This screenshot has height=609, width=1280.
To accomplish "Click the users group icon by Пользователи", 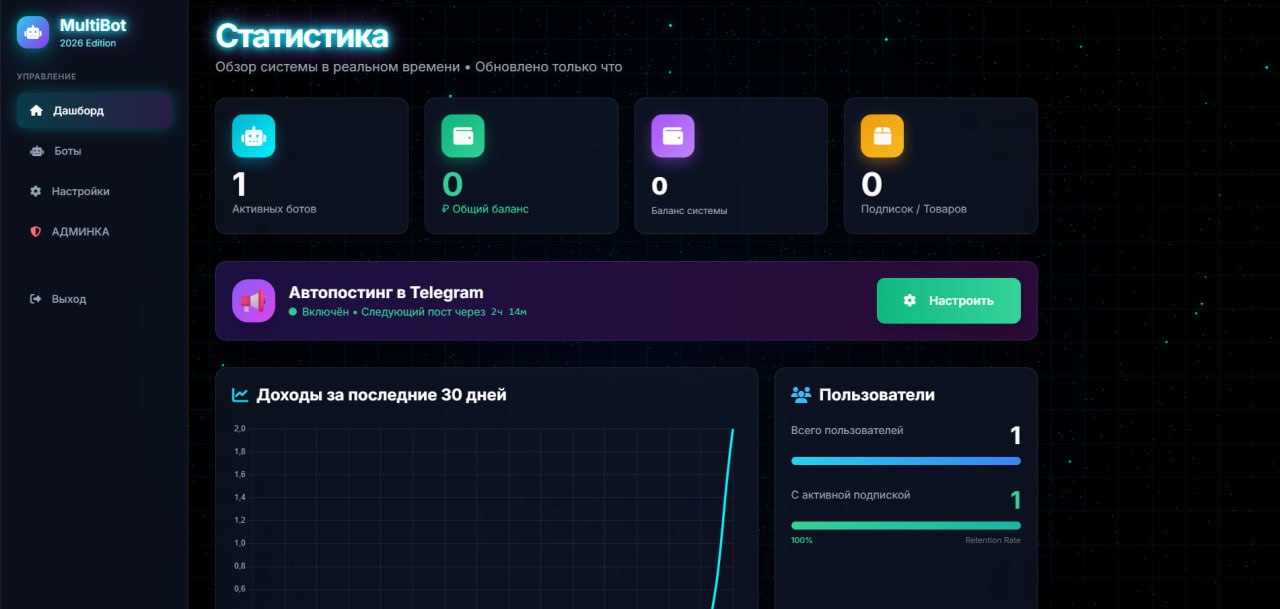I will pyautogui.click(x=801, y=395).
